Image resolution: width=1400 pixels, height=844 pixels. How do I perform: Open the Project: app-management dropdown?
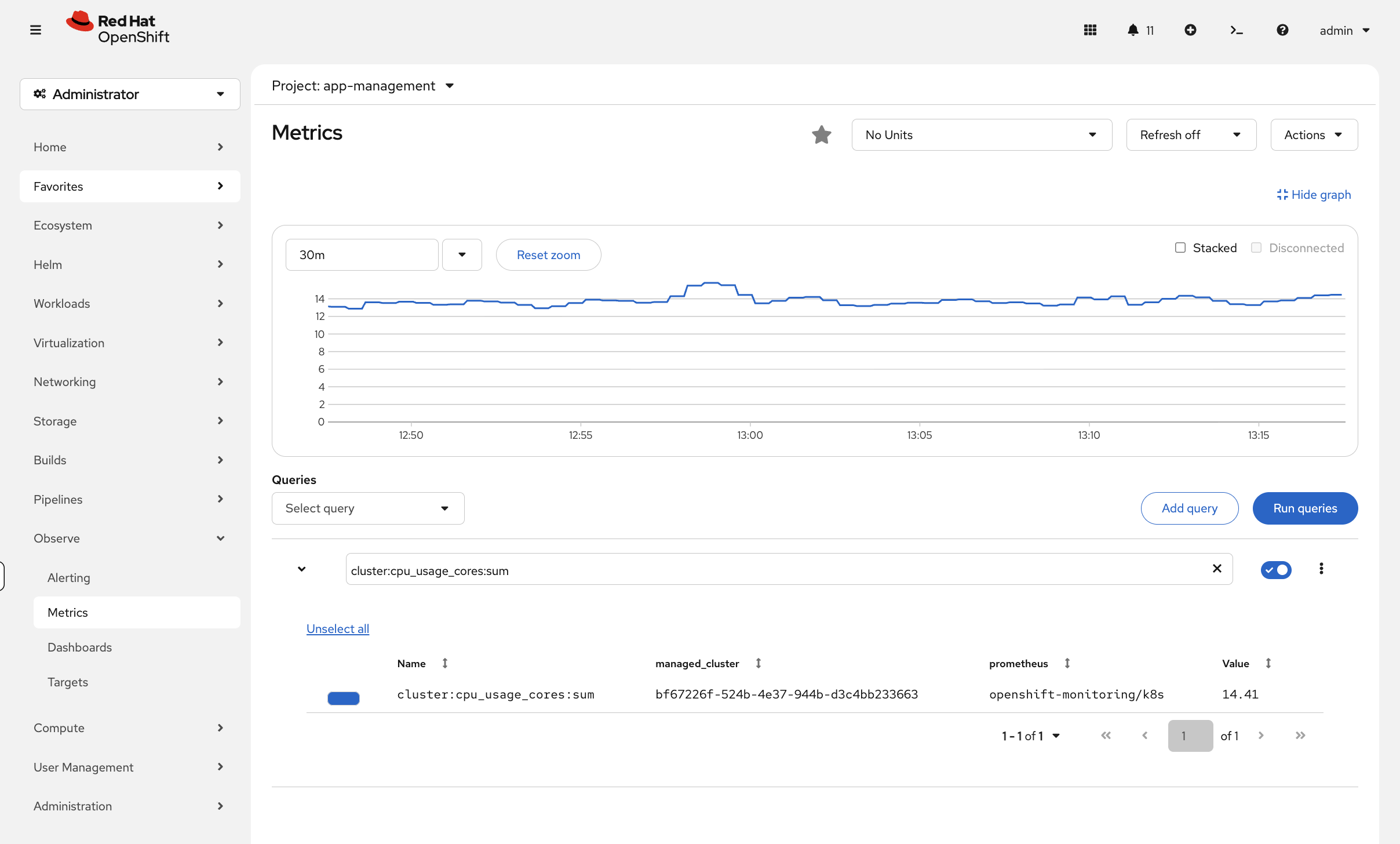coord(362,85)
